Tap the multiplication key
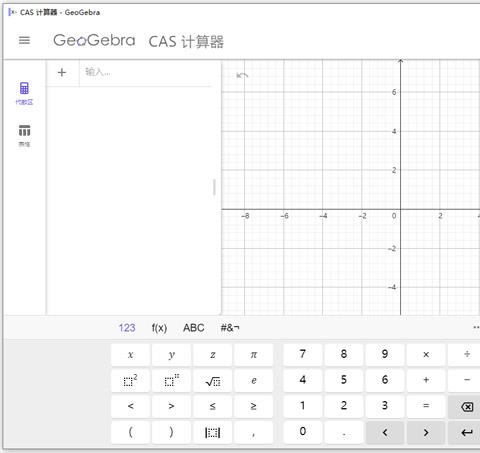480x453 pixels. click(x=426, y=355)
